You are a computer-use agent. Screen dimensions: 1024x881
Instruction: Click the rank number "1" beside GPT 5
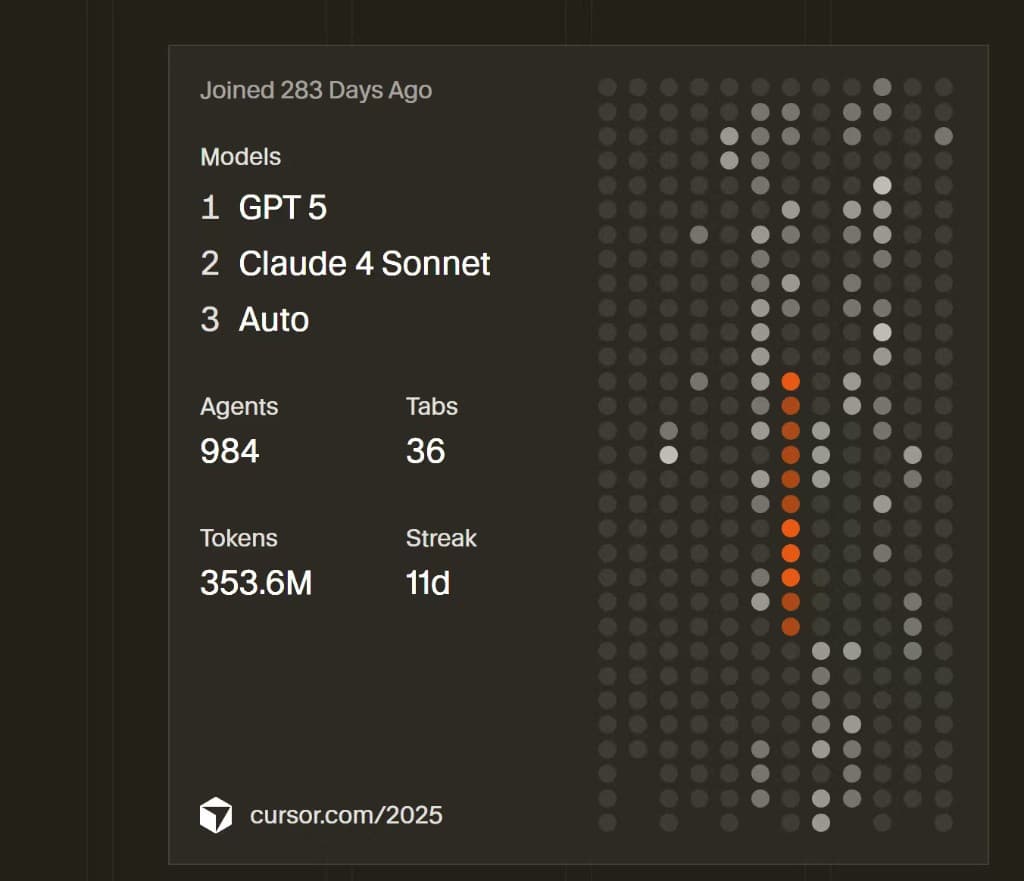point(210,208)
